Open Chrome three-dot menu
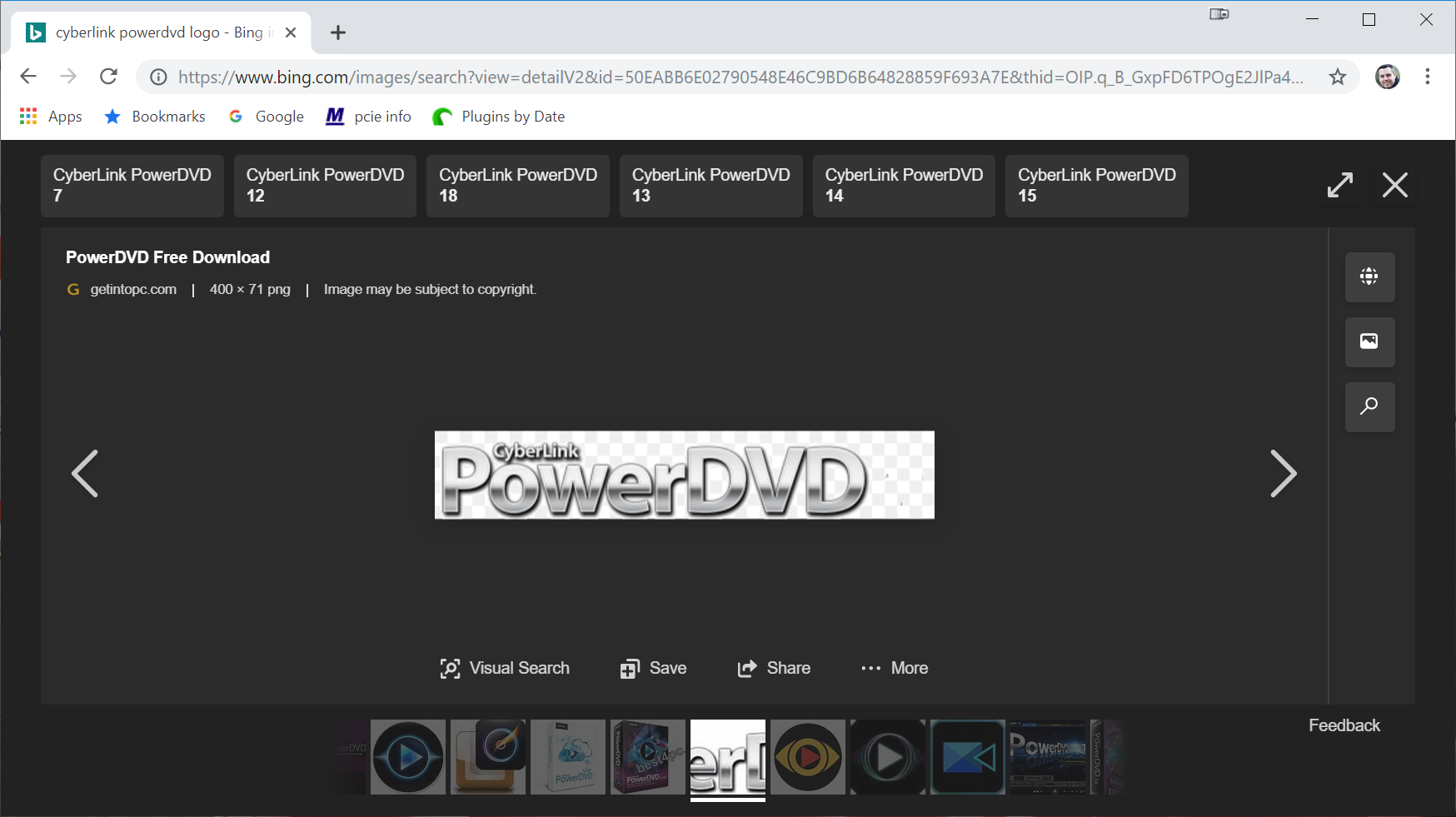 coord(1428,77)
